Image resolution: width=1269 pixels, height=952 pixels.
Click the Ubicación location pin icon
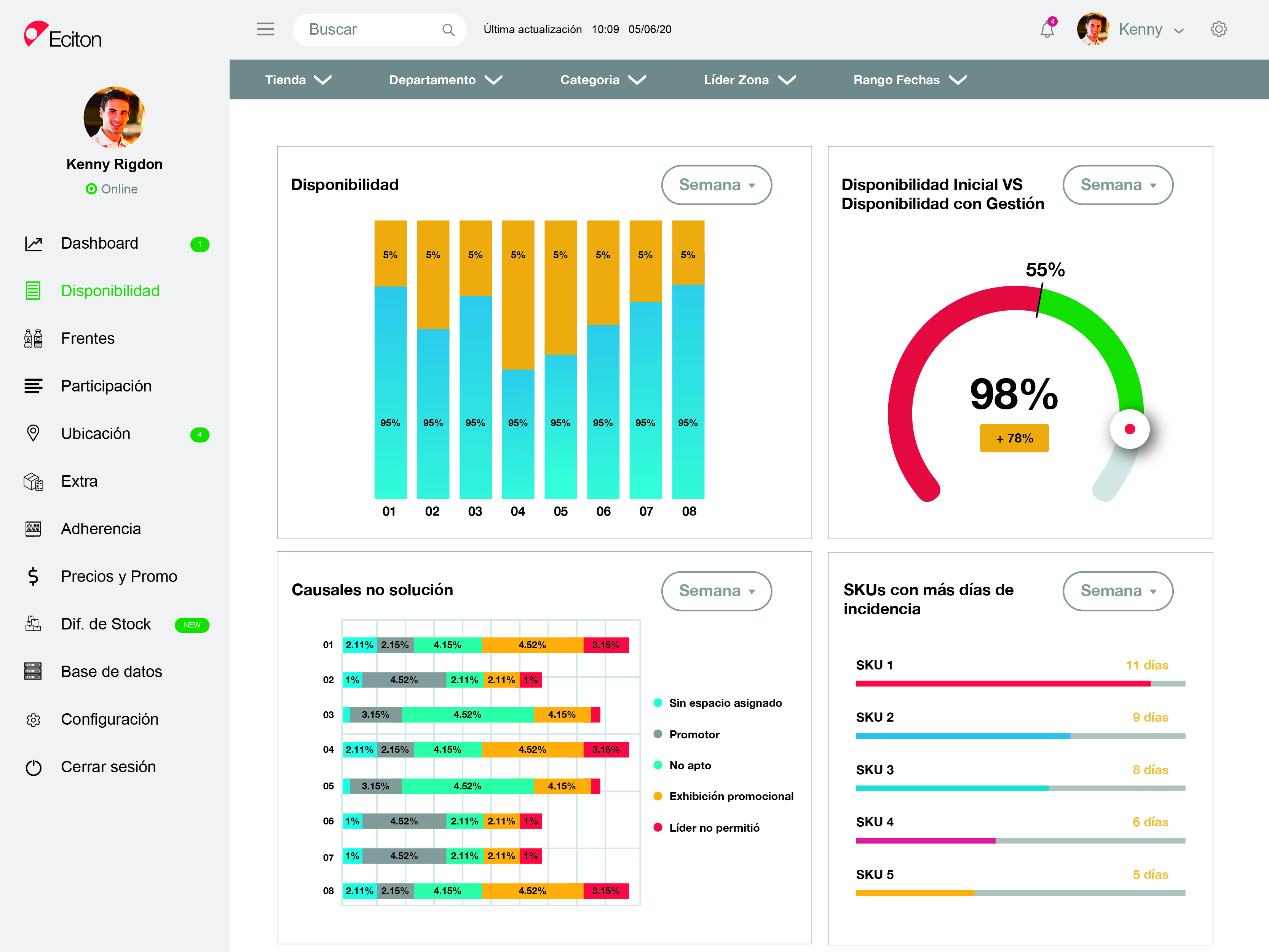pyautogui.click(x=33, y=433)
